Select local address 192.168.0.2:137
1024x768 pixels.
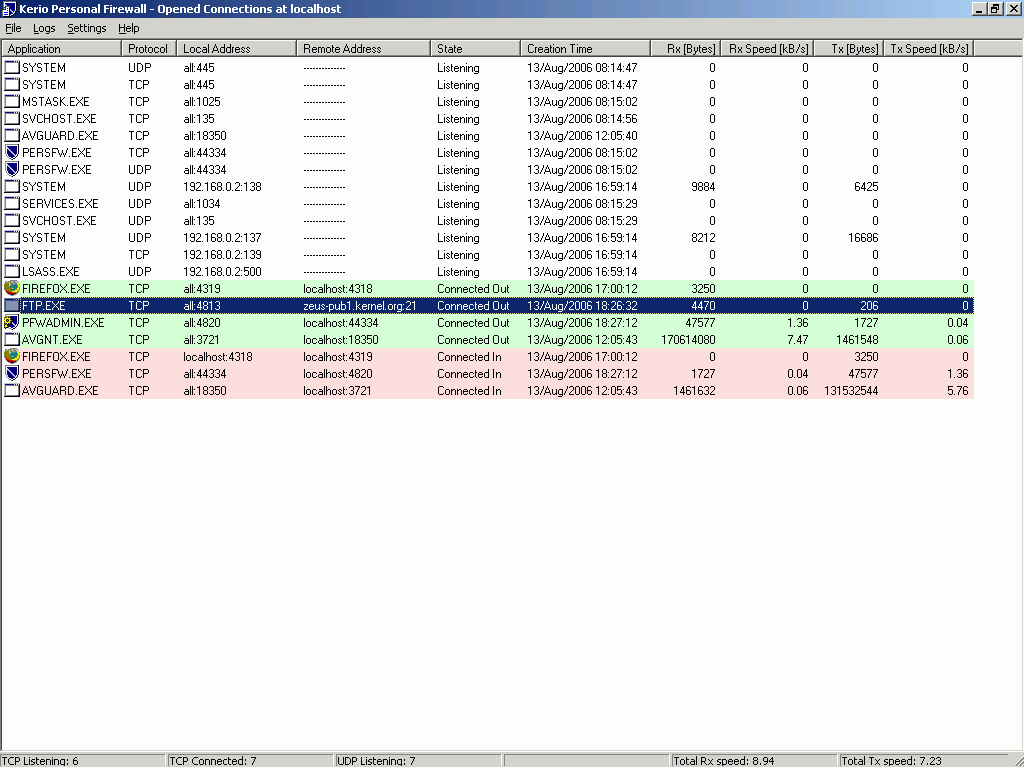coord(222,238)
